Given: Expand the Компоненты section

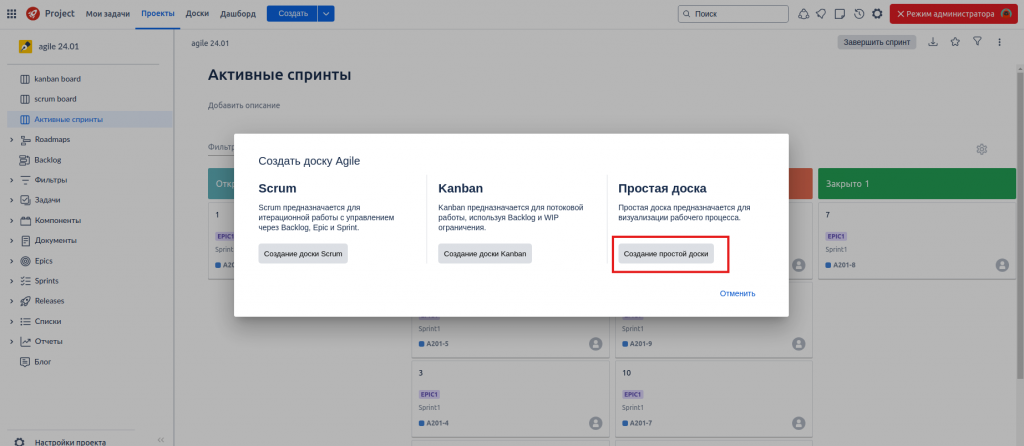Looking at the screenshot, I should 12,221.
